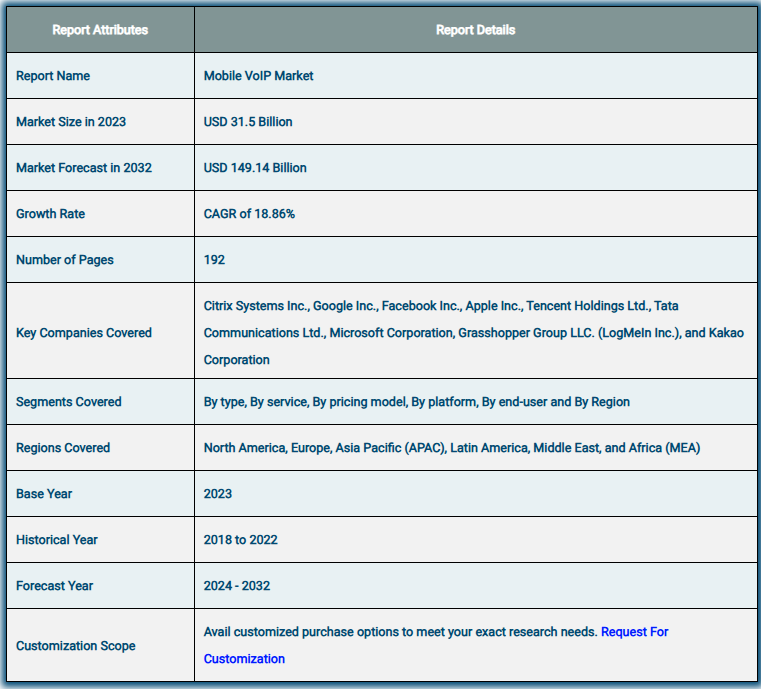Viewport: 761px width, 689px height.
Task: Click the 'CAGR of 18.86%' value
Action: tap(249, 214)
